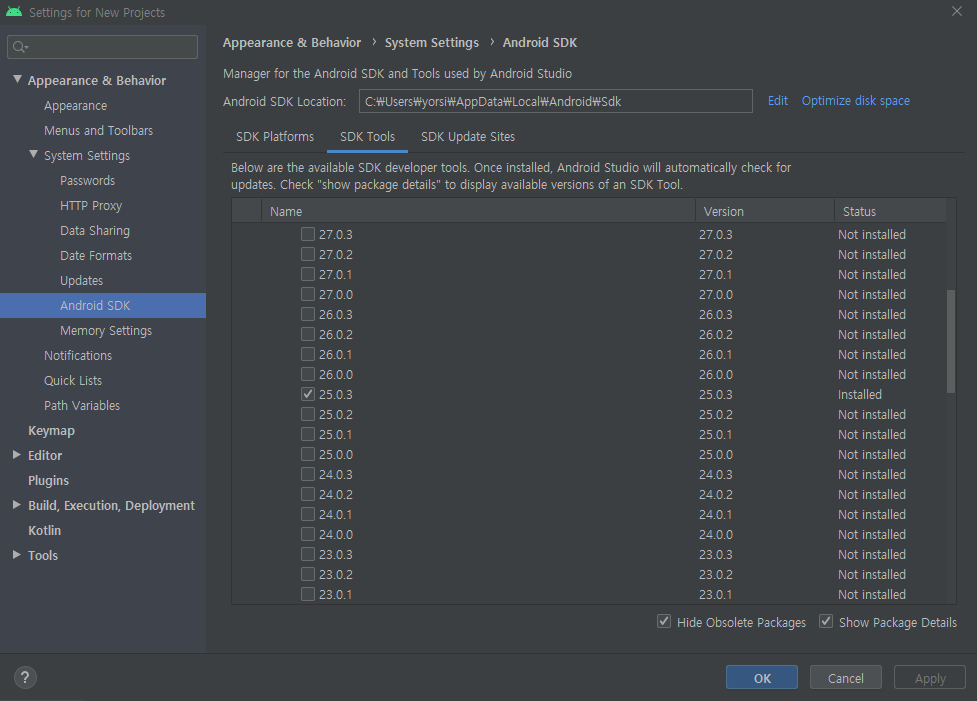Click the search magnifier icon in settings
977x701 pixels.
[21, 47]
